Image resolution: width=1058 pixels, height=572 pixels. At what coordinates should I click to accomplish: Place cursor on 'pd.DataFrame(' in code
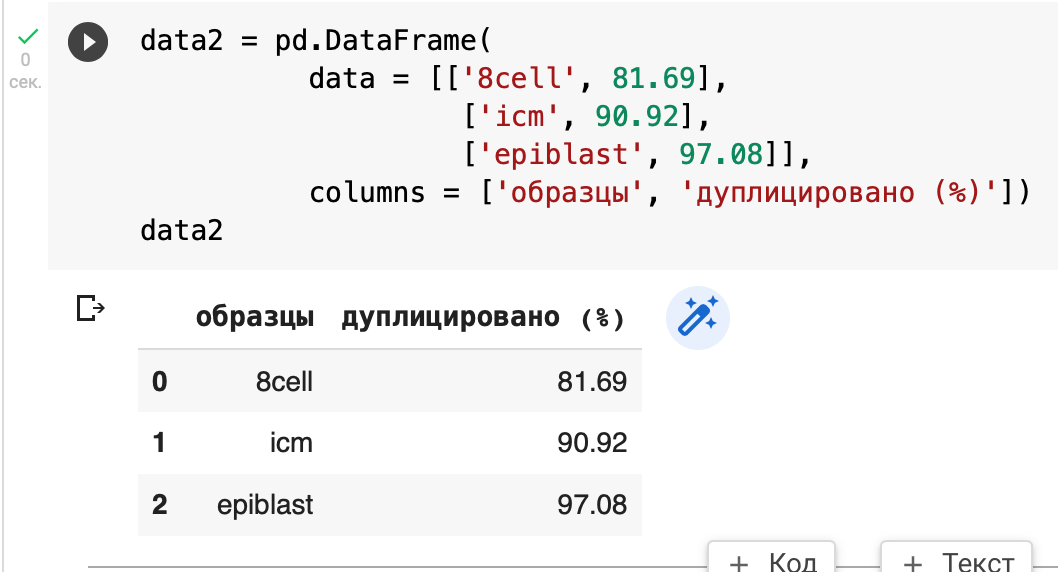383,40
